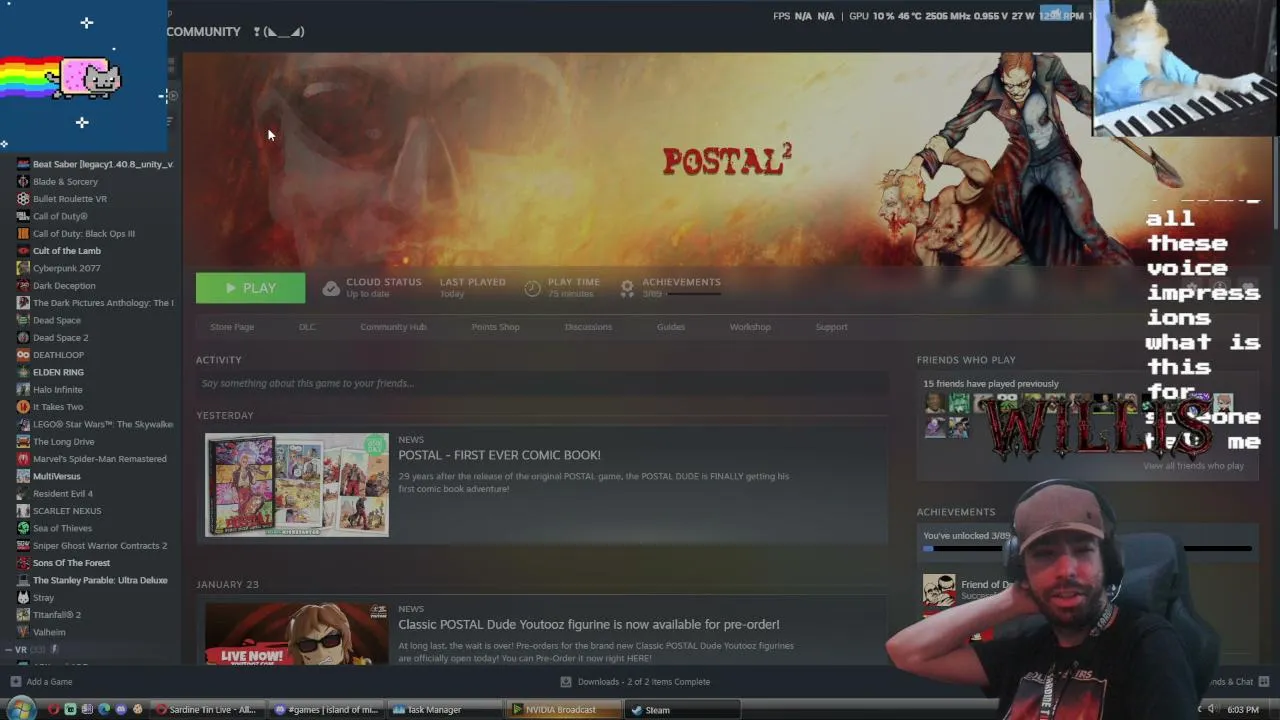
Task: Click the ELDEN RING game icon
Action: point(23,372)
